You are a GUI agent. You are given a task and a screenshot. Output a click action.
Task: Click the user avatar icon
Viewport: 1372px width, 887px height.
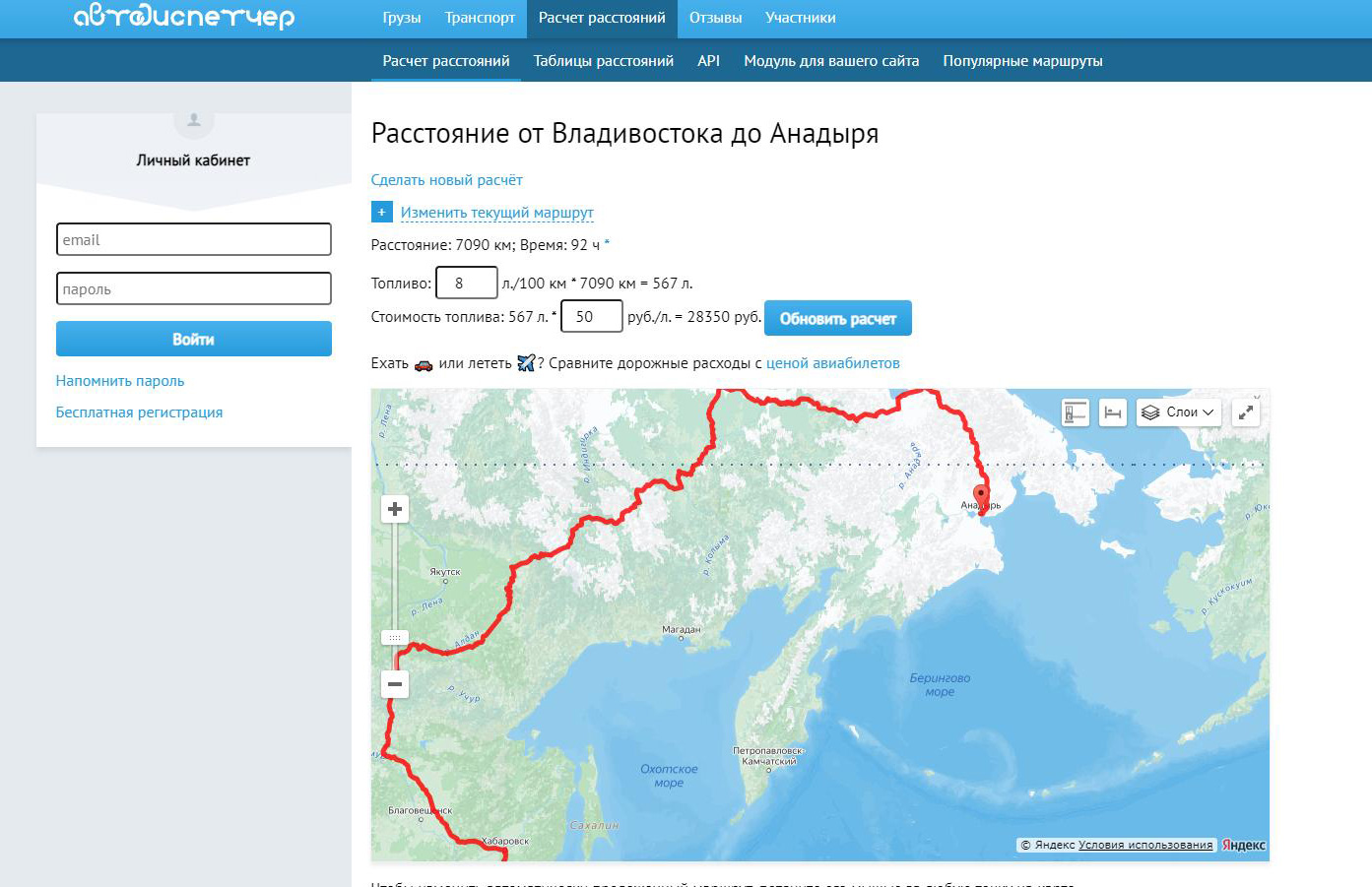[194, 120]
